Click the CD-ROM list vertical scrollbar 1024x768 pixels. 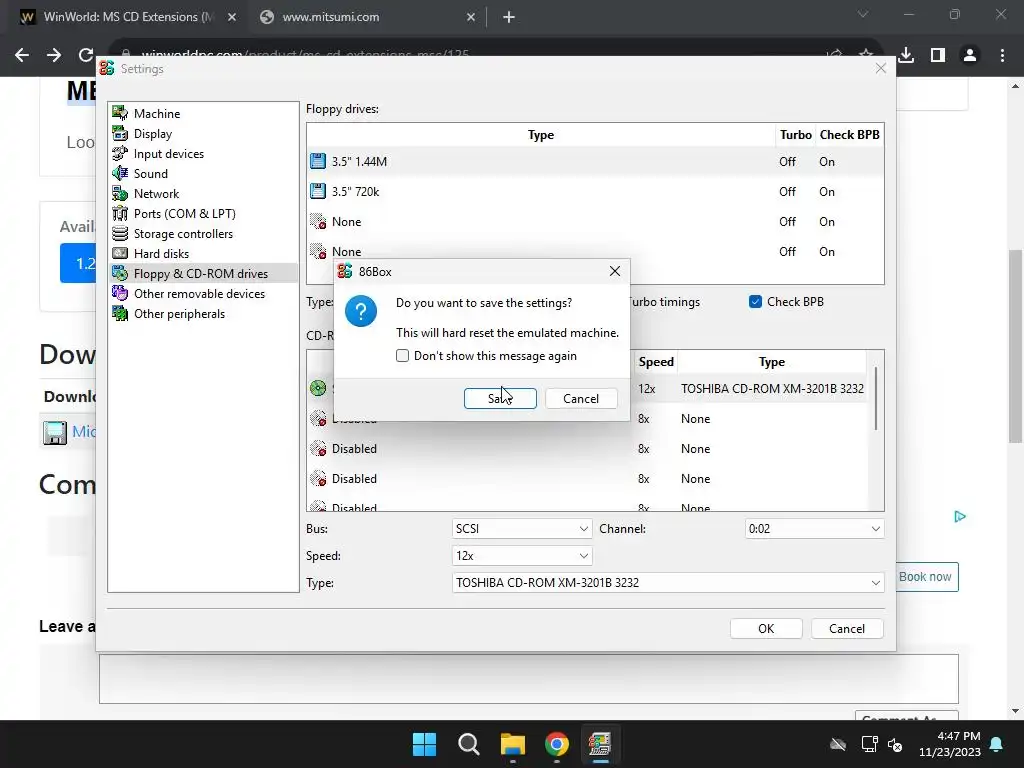click(x=876, y=399)
